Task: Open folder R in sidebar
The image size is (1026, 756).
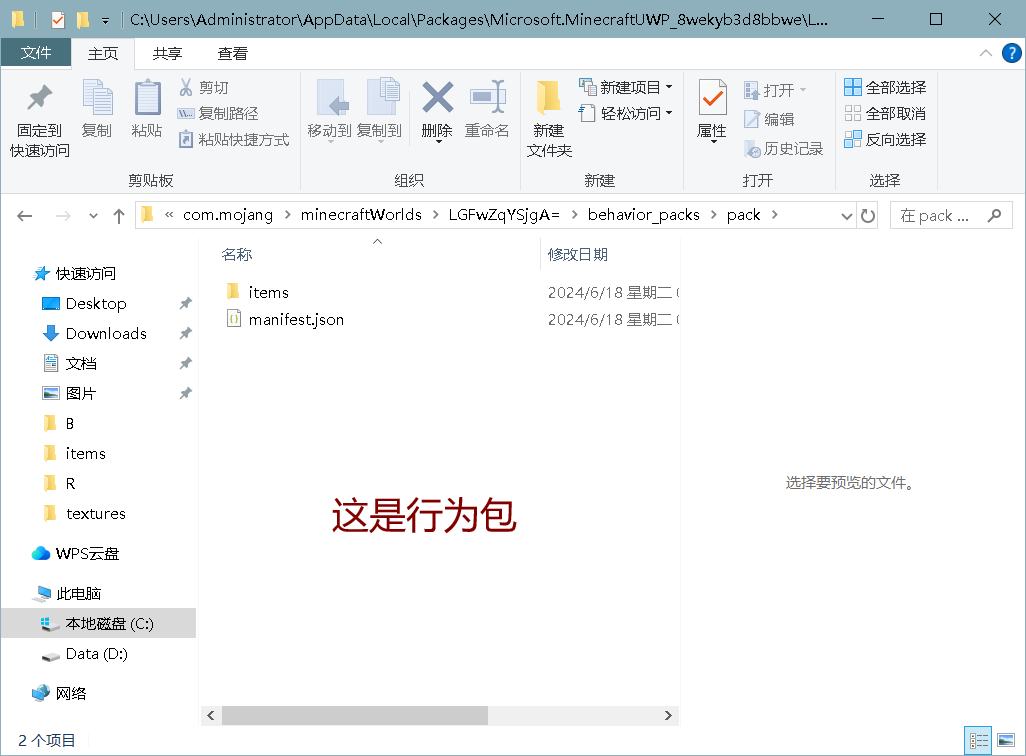Action: (x=70, y=484)
